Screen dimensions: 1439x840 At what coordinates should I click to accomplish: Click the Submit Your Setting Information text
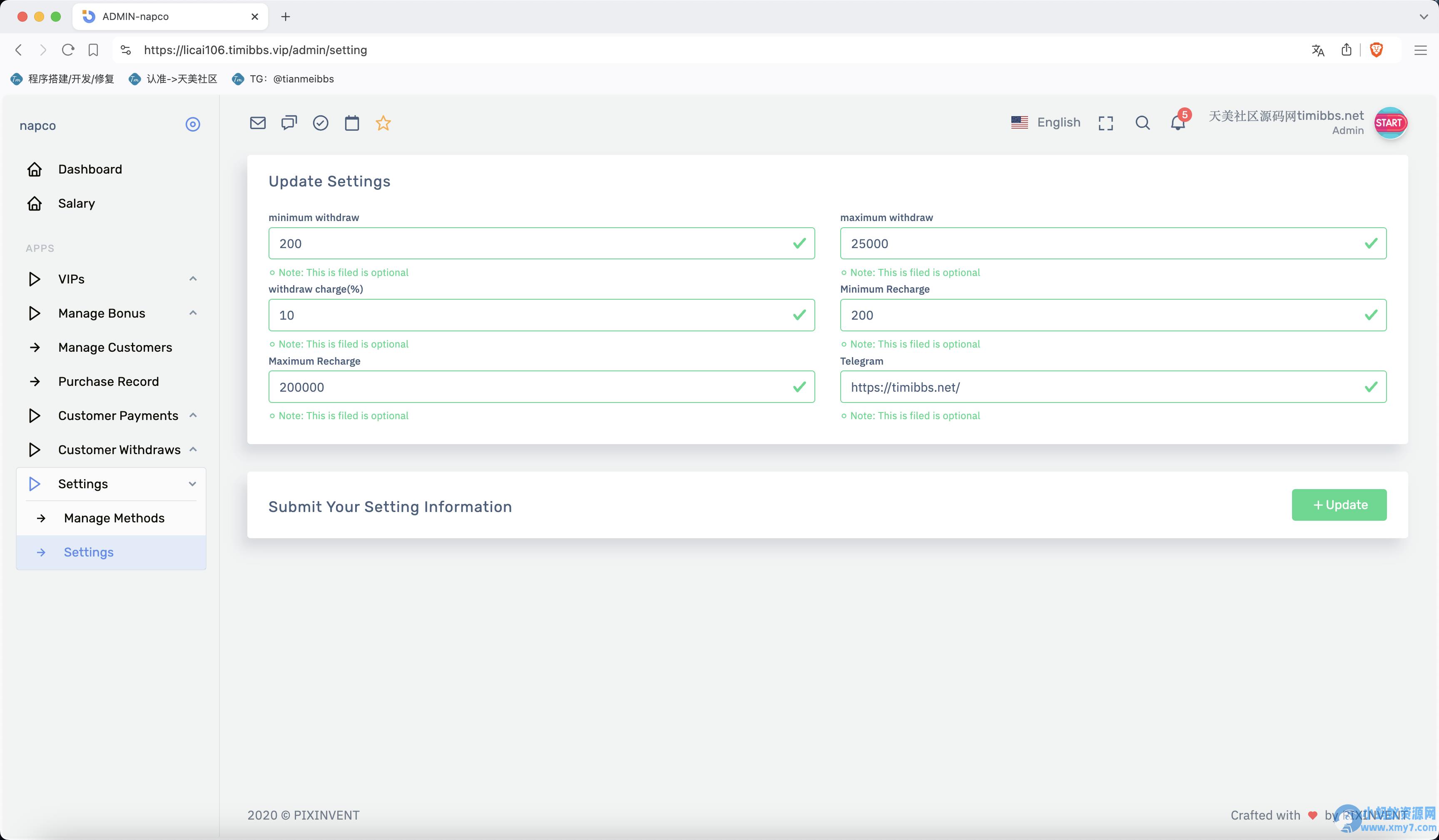coord(390,507)
